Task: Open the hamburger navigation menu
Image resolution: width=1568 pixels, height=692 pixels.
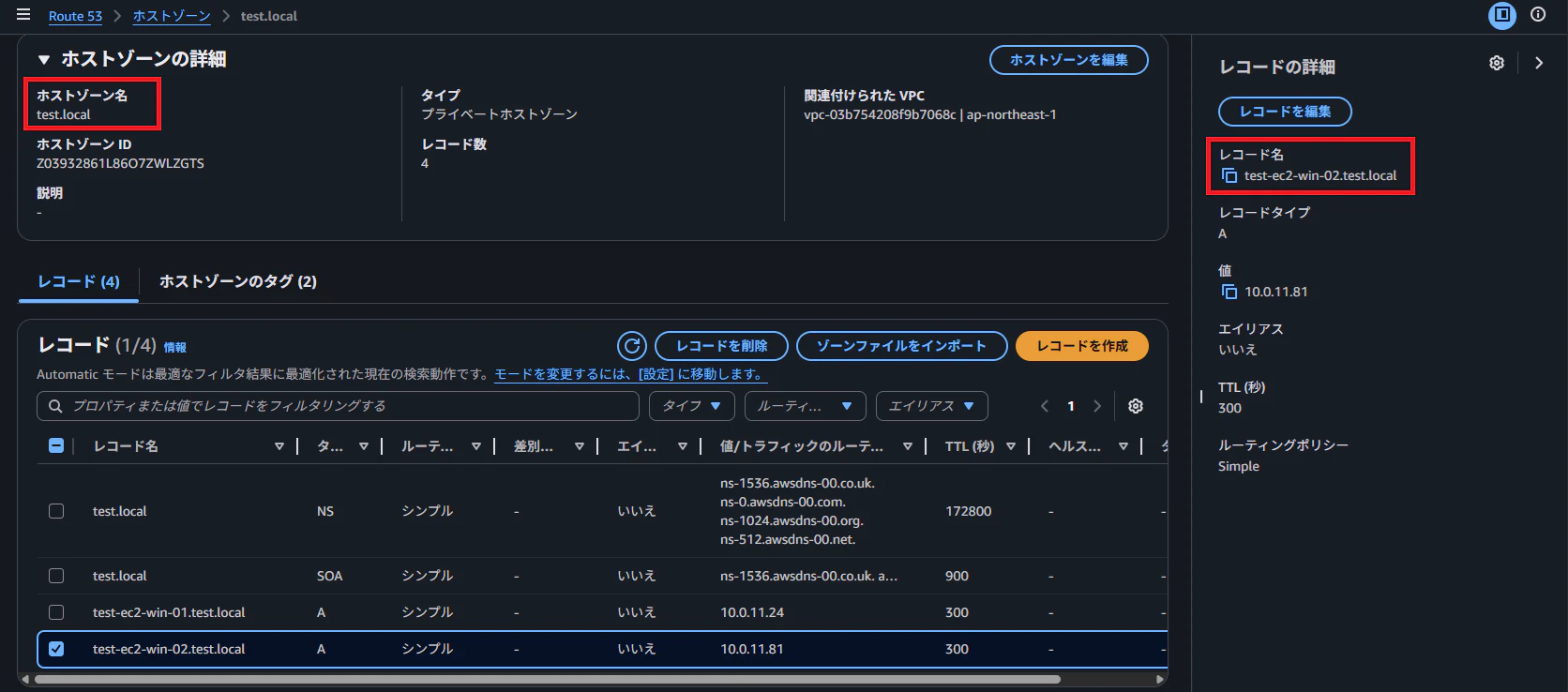Action: pyautogui.click(x=23, y=15)
